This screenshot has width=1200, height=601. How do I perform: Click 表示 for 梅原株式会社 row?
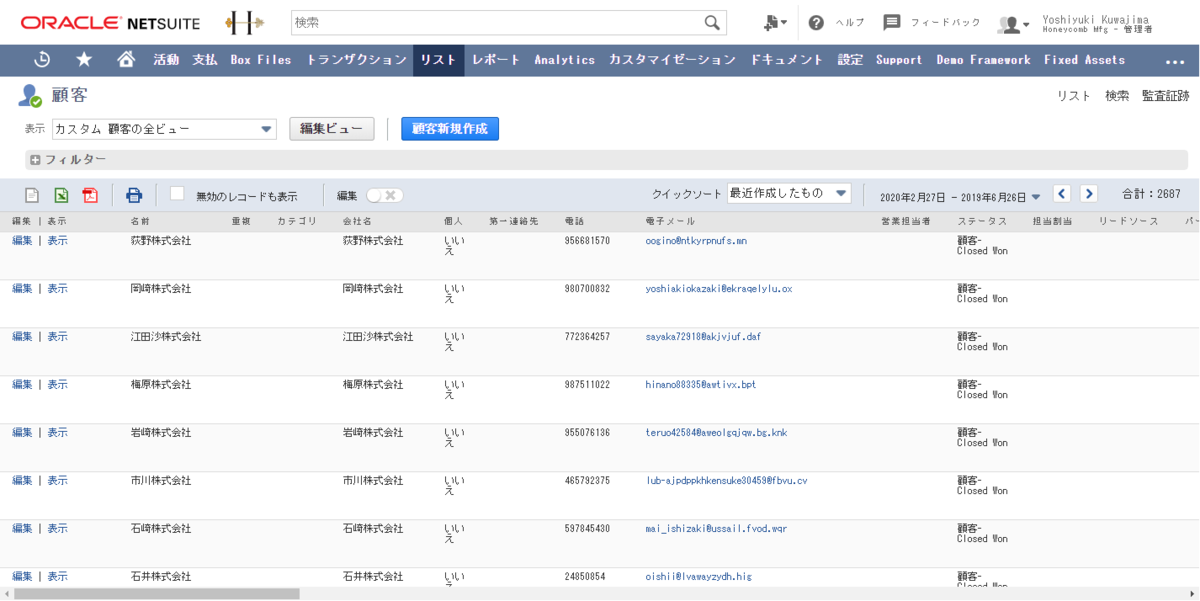pyautogui.click(x=57, y=385)
